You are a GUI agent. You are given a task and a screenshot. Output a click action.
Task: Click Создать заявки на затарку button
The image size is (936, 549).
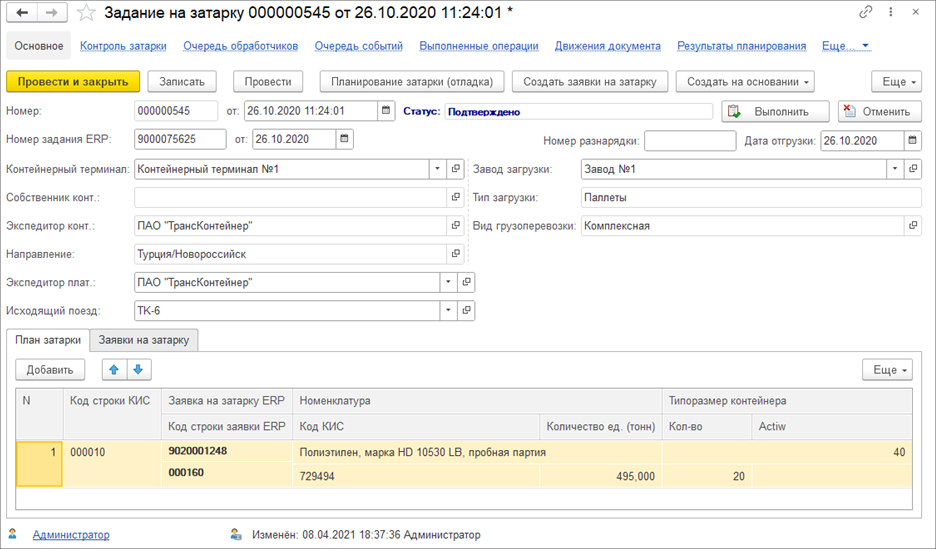click(x=590, y=82)
